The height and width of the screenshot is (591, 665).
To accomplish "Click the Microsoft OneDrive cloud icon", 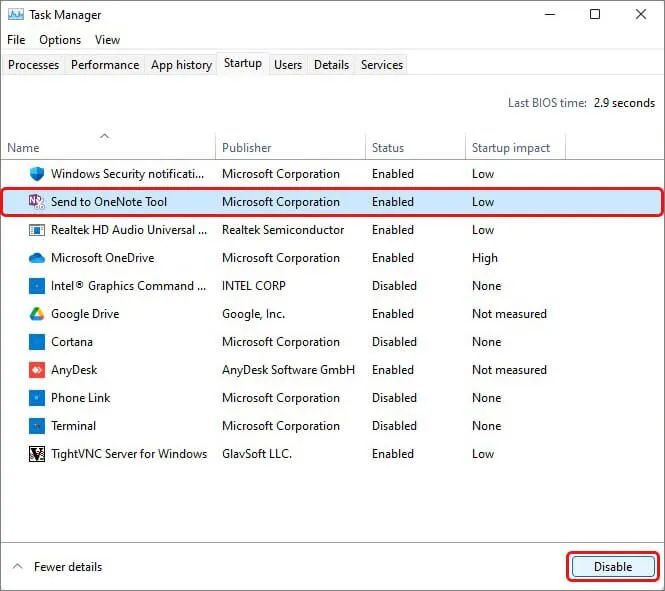I will pyautogui.click(x=37, y=258).
